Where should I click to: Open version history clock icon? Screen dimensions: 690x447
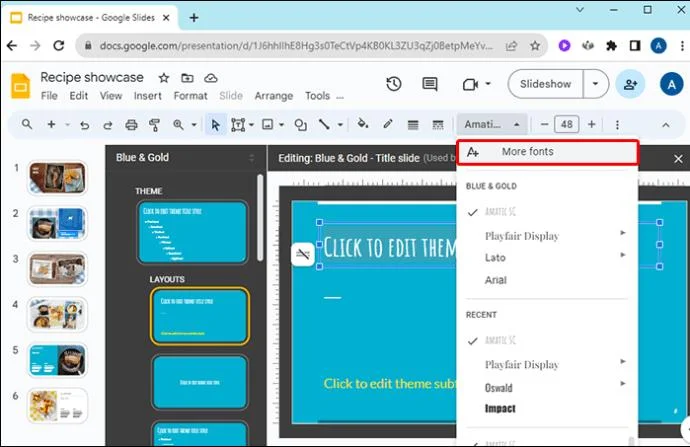pyautogui.click(x=394, y=84)
